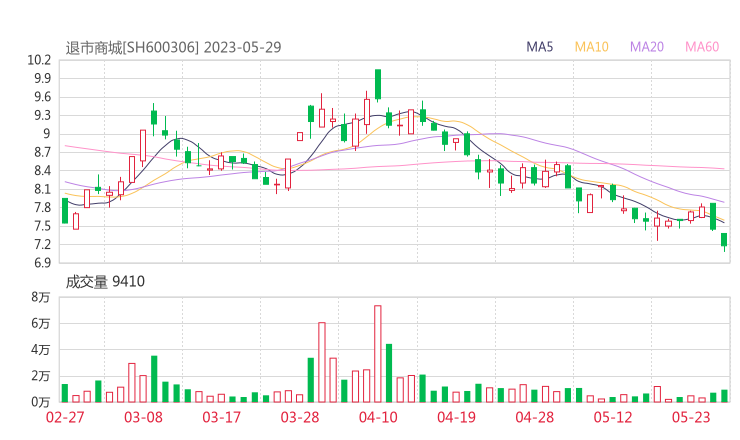Click the 05-23 date axis label
Screen dimensions: 740x440
691,417
